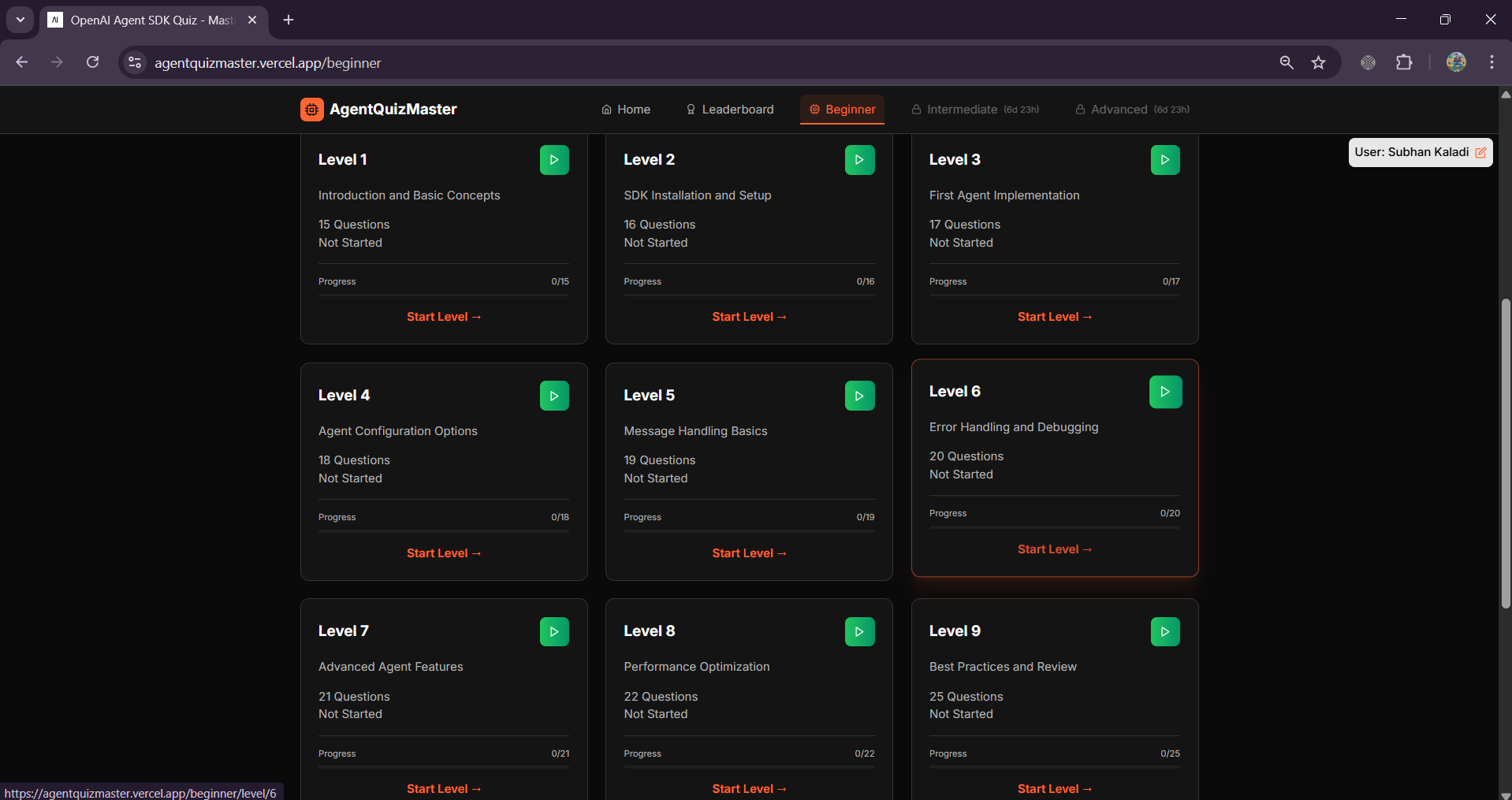Start Level 2 via Start Level link
Viewport: 1512px width, 800px height.
click(x=749, y=317)
